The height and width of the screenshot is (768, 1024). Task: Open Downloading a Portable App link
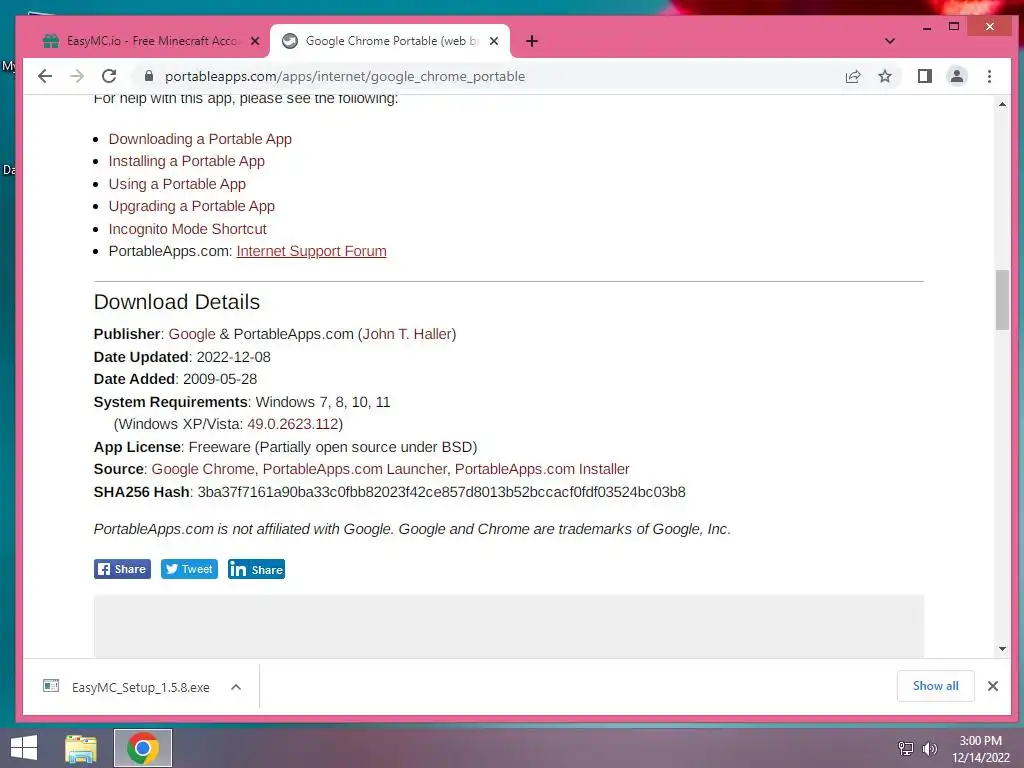click(200, 139)
